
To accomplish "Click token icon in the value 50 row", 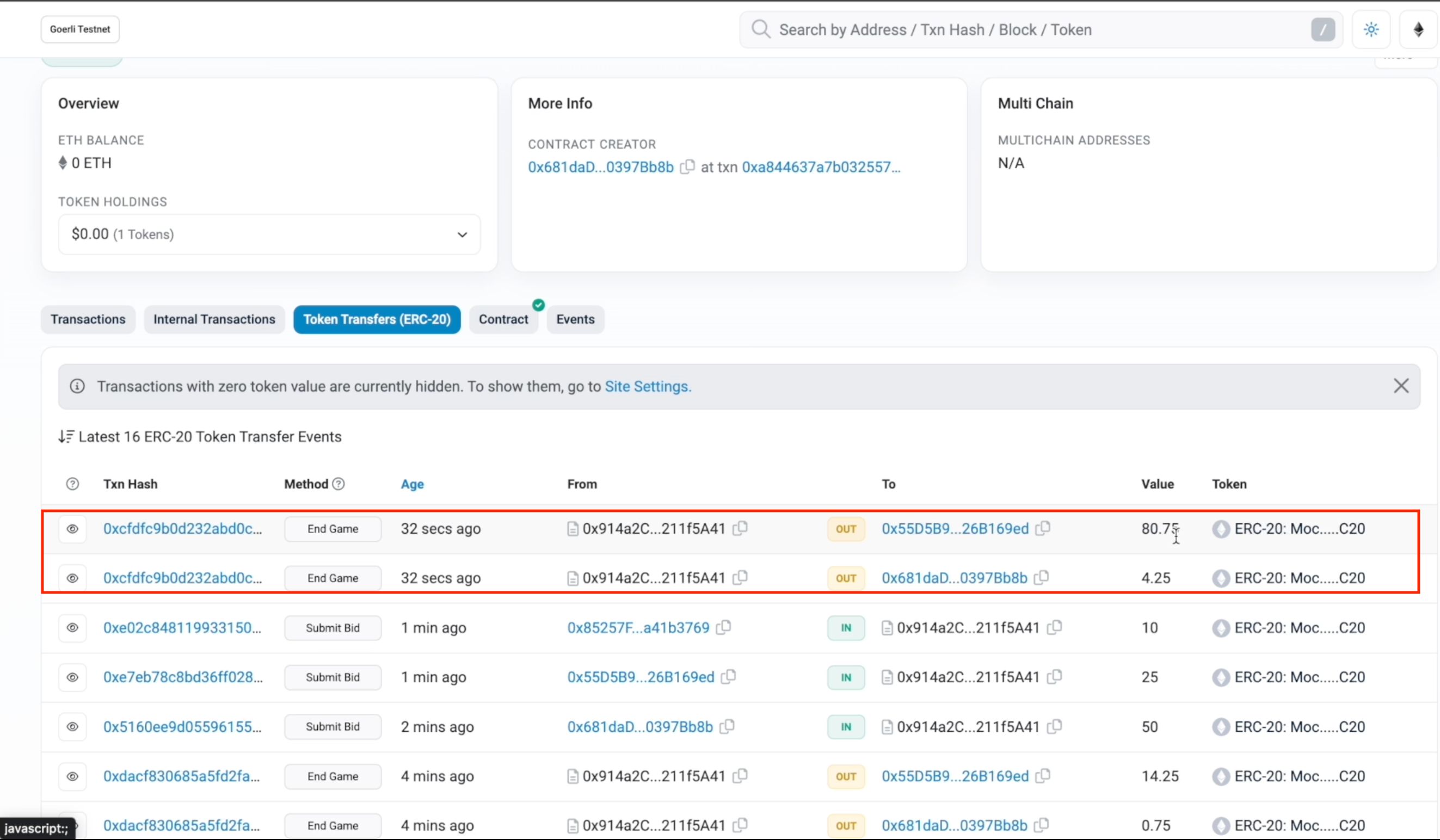I will tap(1221, 727).
